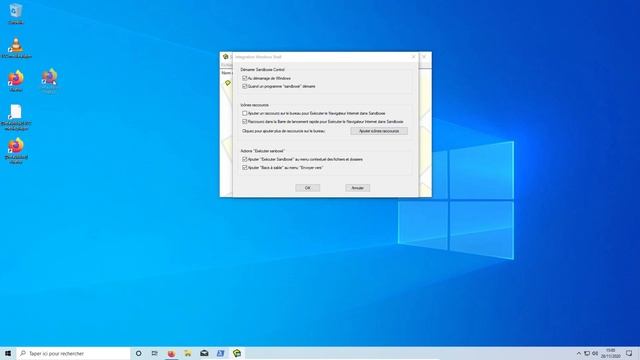The height and width of the screenshot is (360, 640).
Task: Select the bottom Firefox shortcut on the desktop
Action: pyautogui.click(x=16, y=151)
